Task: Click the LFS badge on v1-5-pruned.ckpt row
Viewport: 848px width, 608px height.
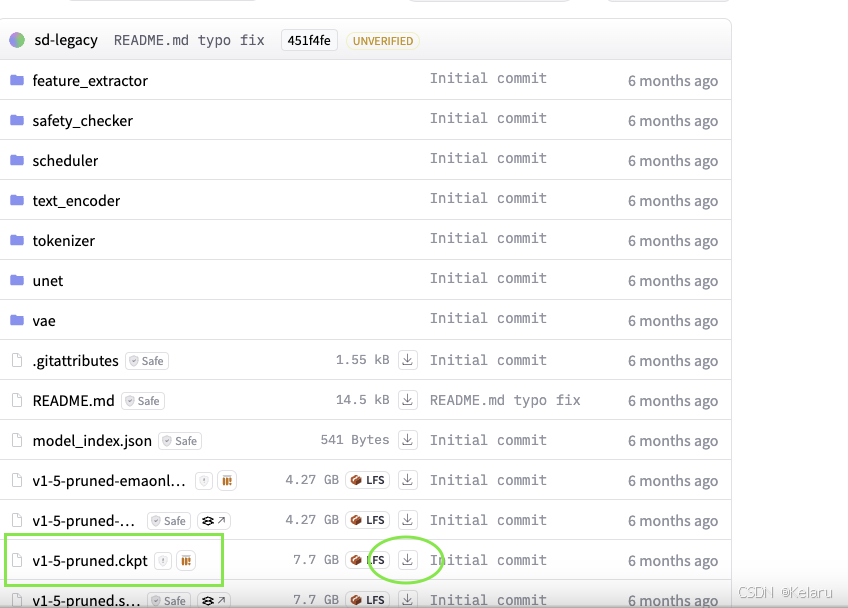Action: coord(368,560)
